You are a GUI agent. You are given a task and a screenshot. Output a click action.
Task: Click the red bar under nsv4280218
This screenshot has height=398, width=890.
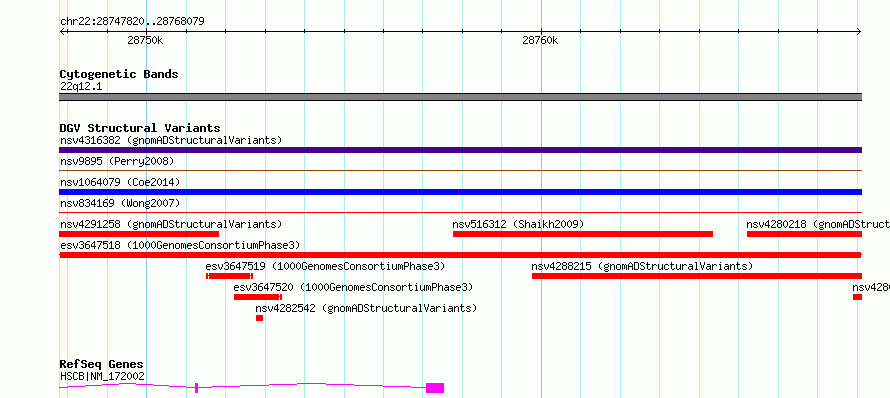point(804,234)
